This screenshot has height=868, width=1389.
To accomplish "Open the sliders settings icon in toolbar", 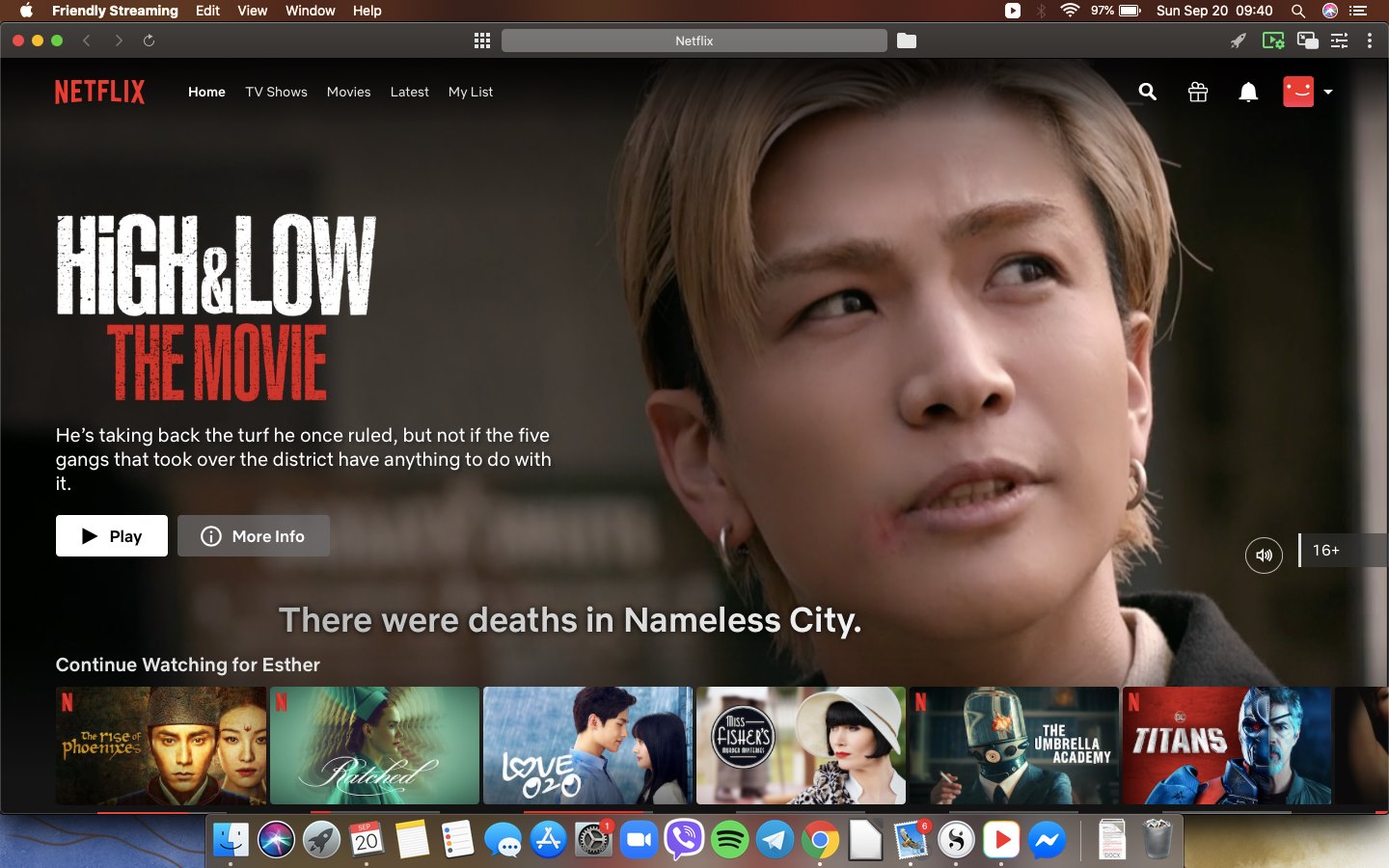I will (1340, 41).
